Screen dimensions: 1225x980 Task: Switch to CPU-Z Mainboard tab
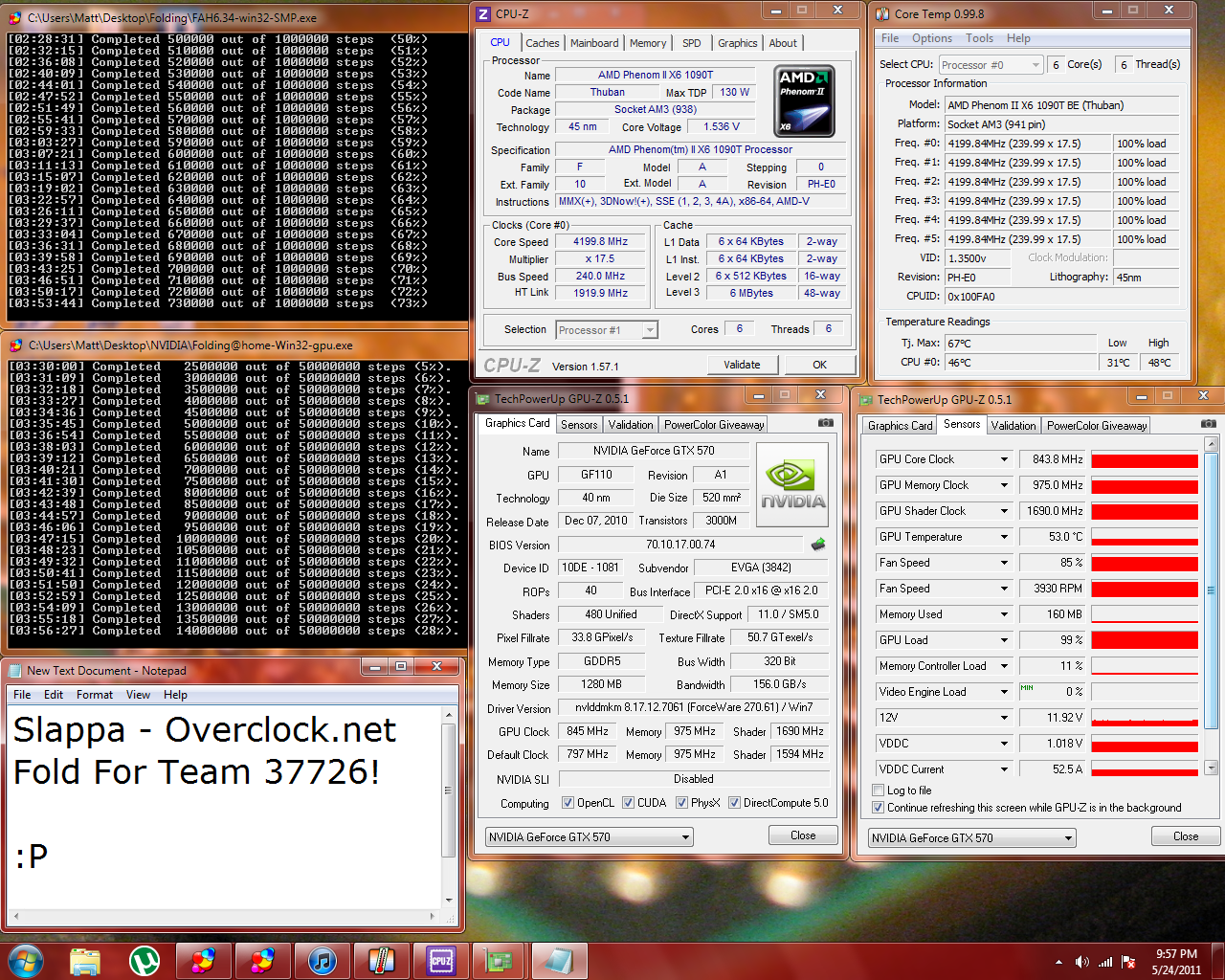[x=594, y=43]
